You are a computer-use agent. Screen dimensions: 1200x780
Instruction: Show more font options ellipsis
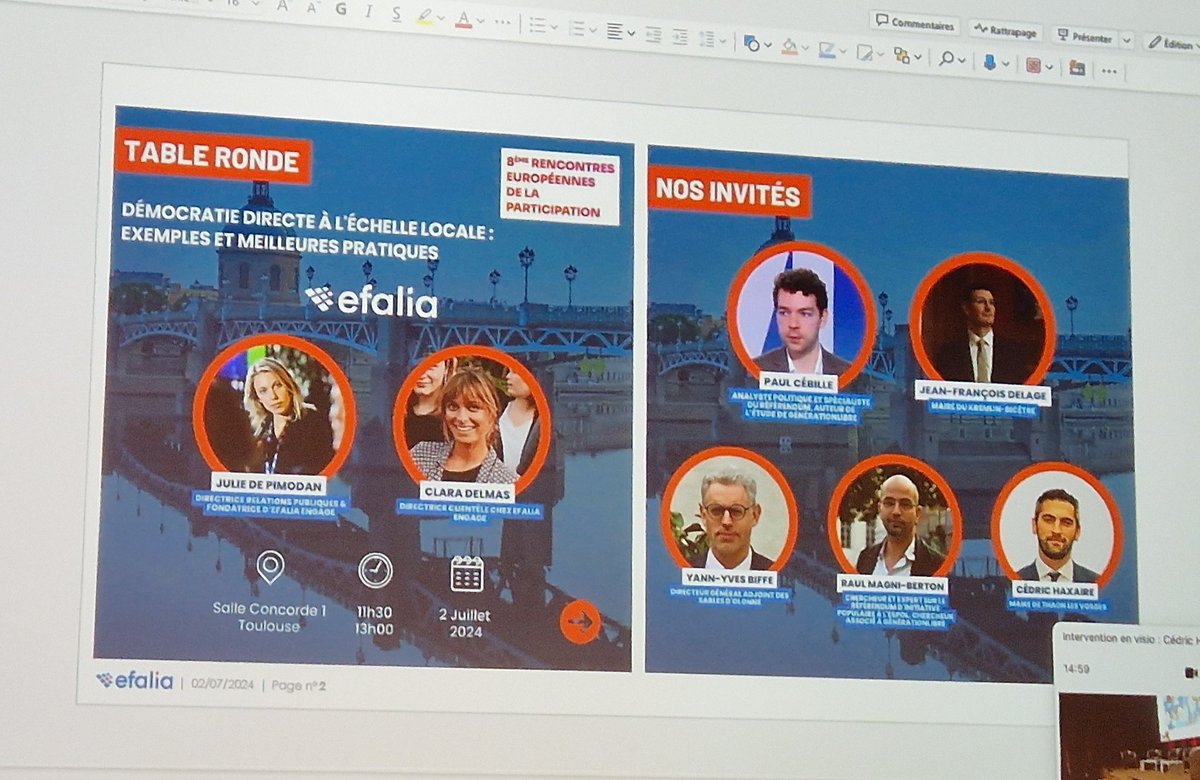pyautogui.click(x=502, y=22)
